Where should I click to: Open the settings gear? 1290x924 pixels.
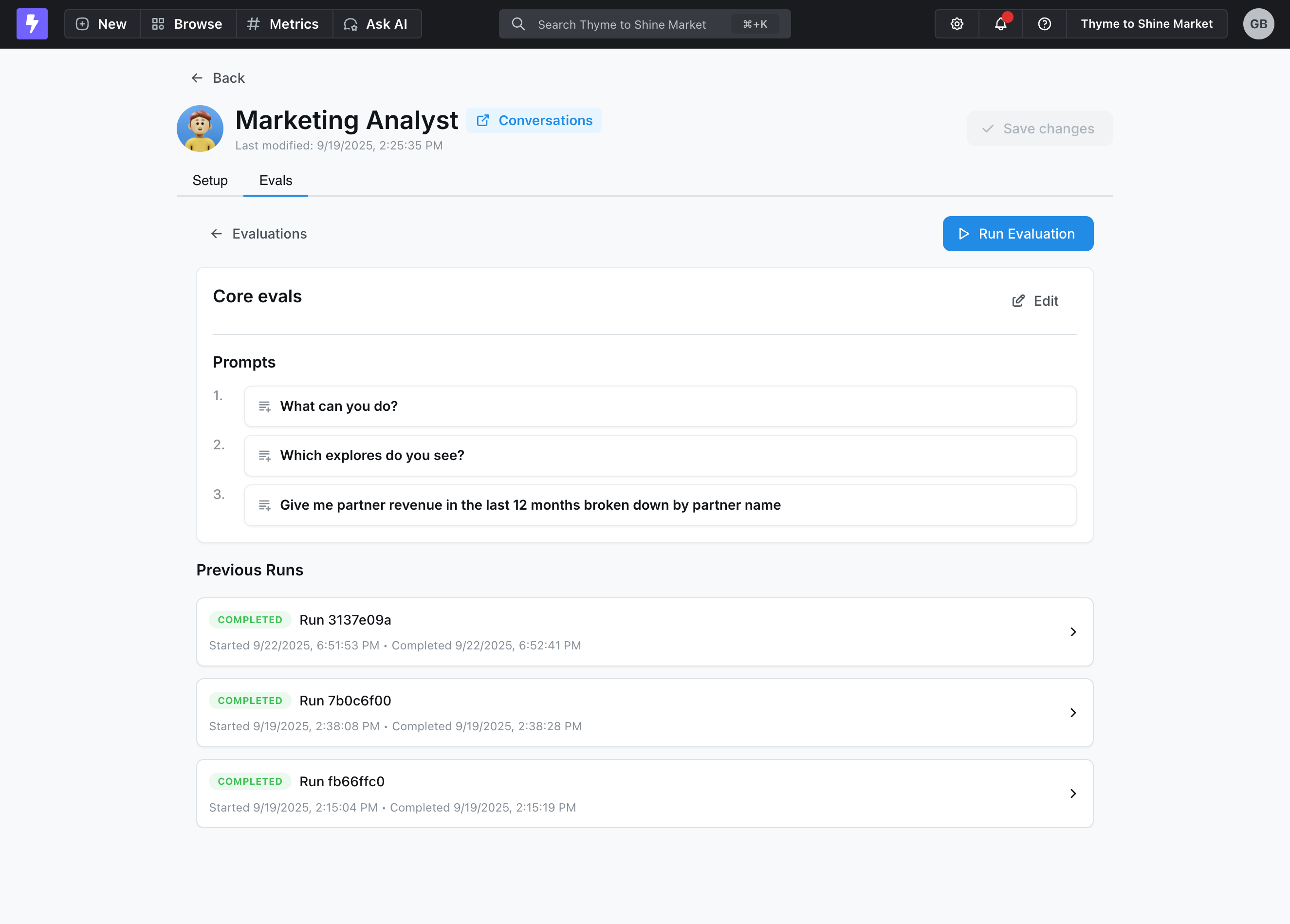[x=956, y=24]
